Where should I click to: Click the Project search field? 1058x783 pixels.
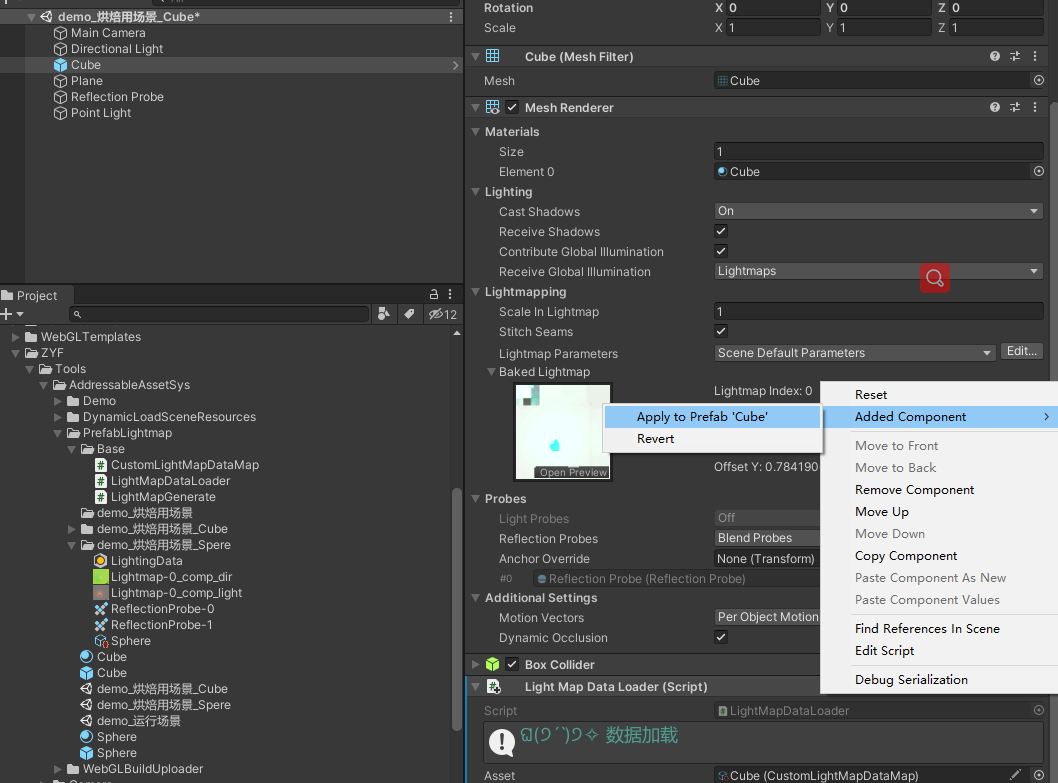pos(219,314)
